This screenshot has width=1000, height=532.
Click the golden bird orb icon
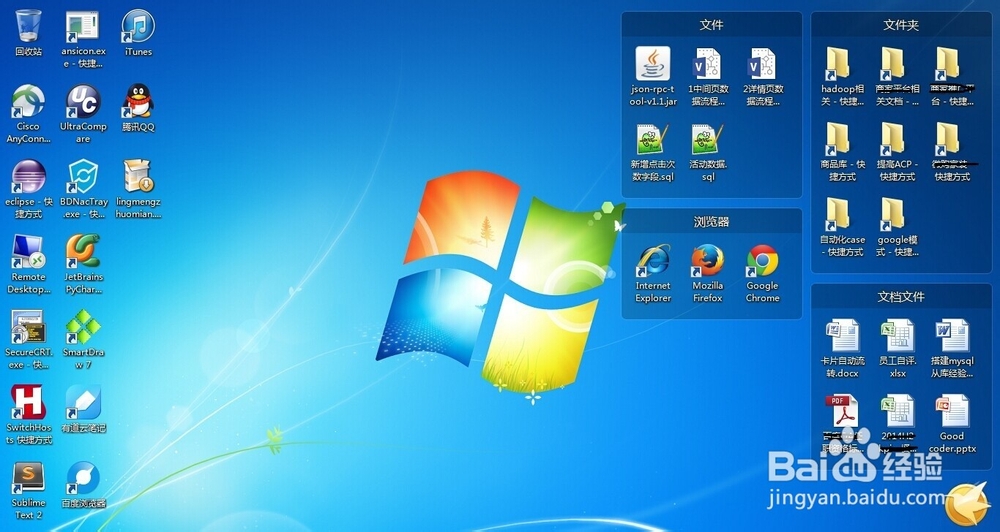coord(967,503)
